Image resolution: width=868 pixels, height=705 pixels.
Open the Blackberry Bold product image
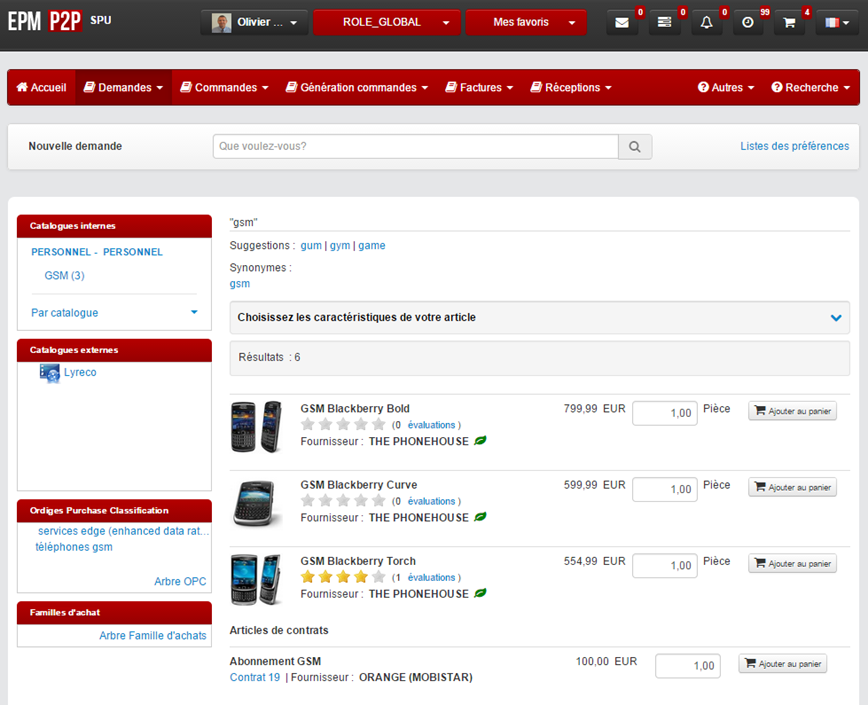(256, 427)
